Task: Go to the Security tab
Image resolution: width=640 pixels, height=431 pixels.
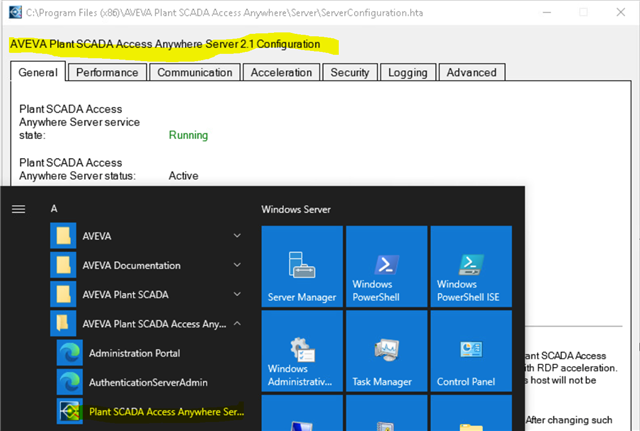Action: [350, 72]
